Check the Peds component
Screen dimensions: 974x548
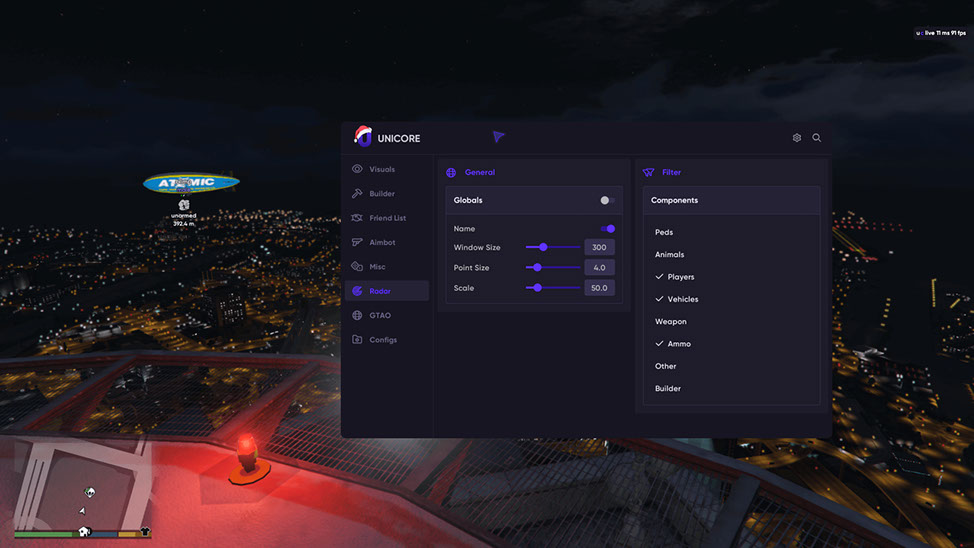coord(663,232)
